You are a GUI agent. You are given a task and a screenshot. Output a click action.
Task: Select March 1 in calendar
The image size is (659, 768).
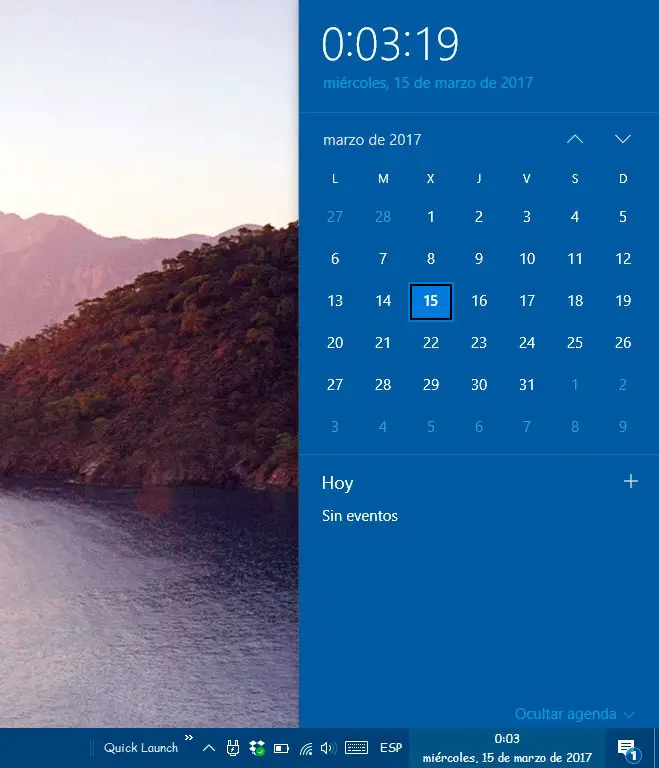tap(431, 216)
